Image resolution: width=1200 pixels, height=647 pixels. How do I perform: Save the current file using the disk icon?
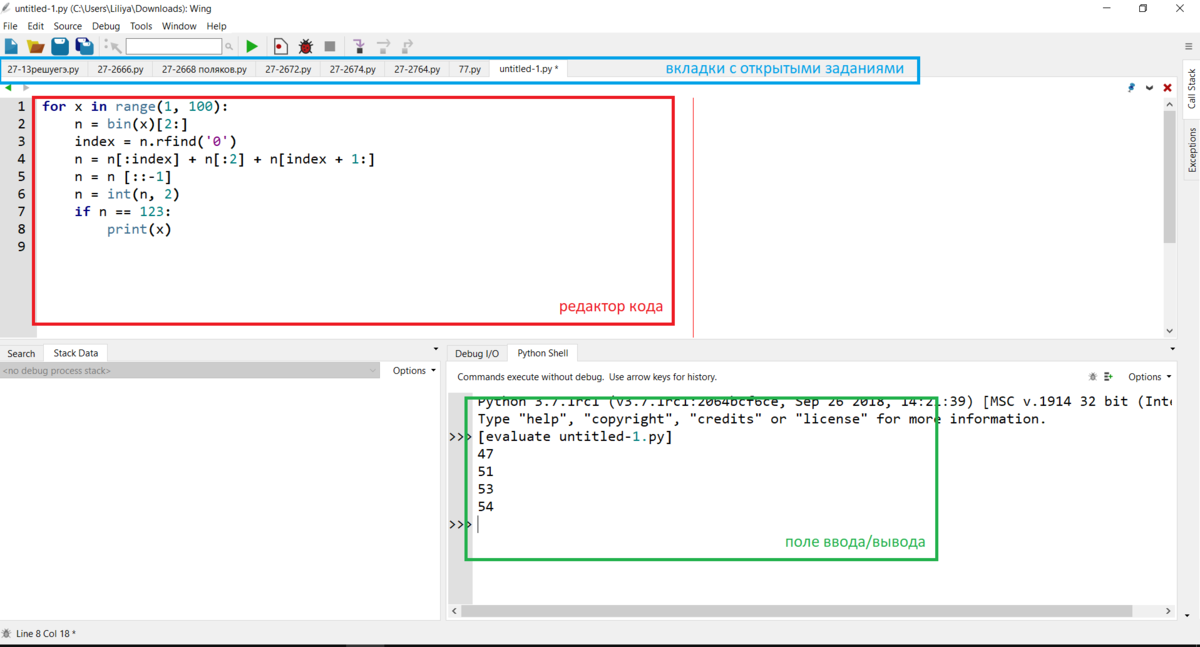(x=60, y=46)
